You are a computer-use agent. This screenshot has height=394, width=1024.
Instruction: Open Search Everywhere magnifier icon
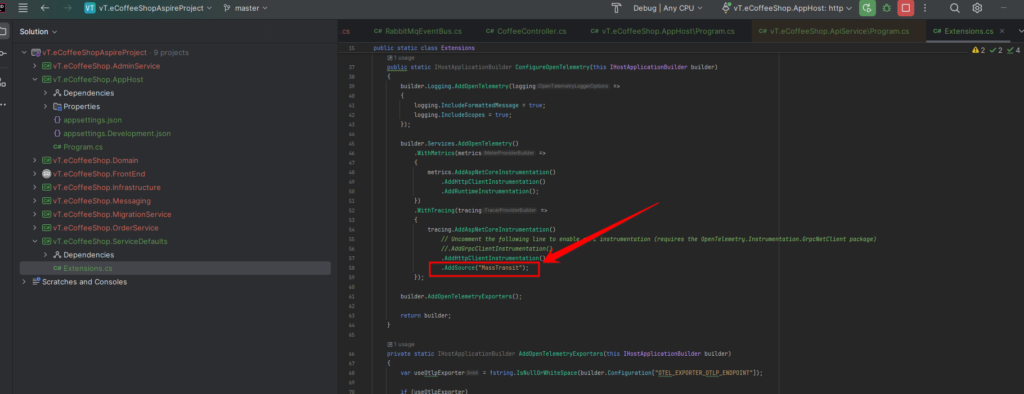click(x=954, y=8)
